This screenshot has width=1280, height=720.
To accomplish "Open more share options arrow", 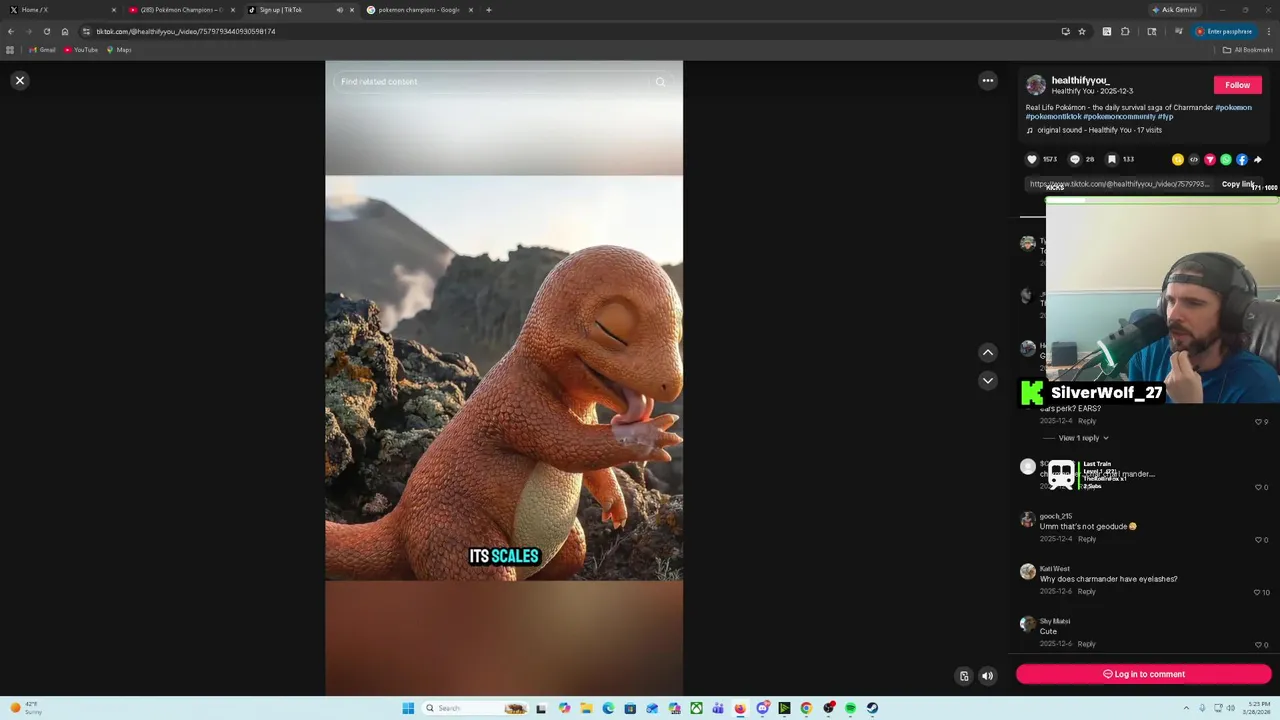I will pyautogui.click(x=1258, y=159).
